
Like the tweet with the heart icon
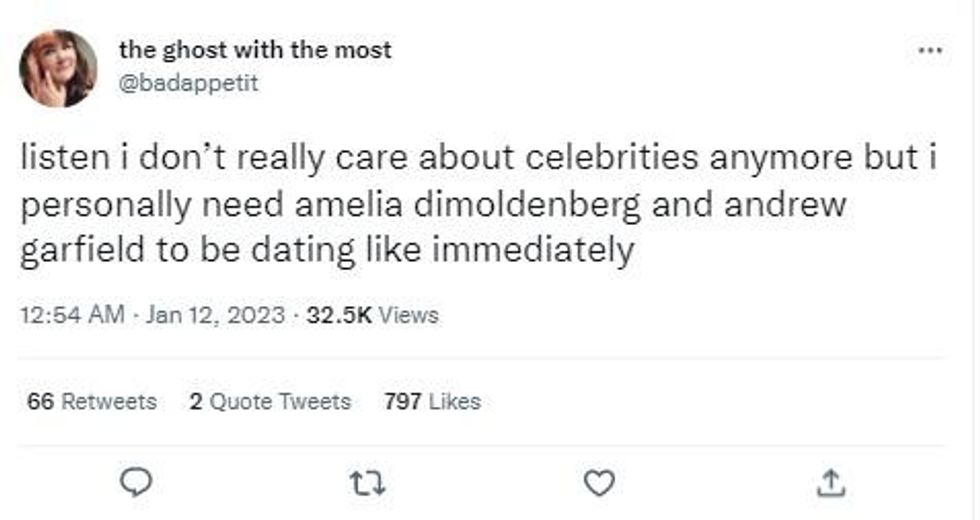tap(598, 484)
